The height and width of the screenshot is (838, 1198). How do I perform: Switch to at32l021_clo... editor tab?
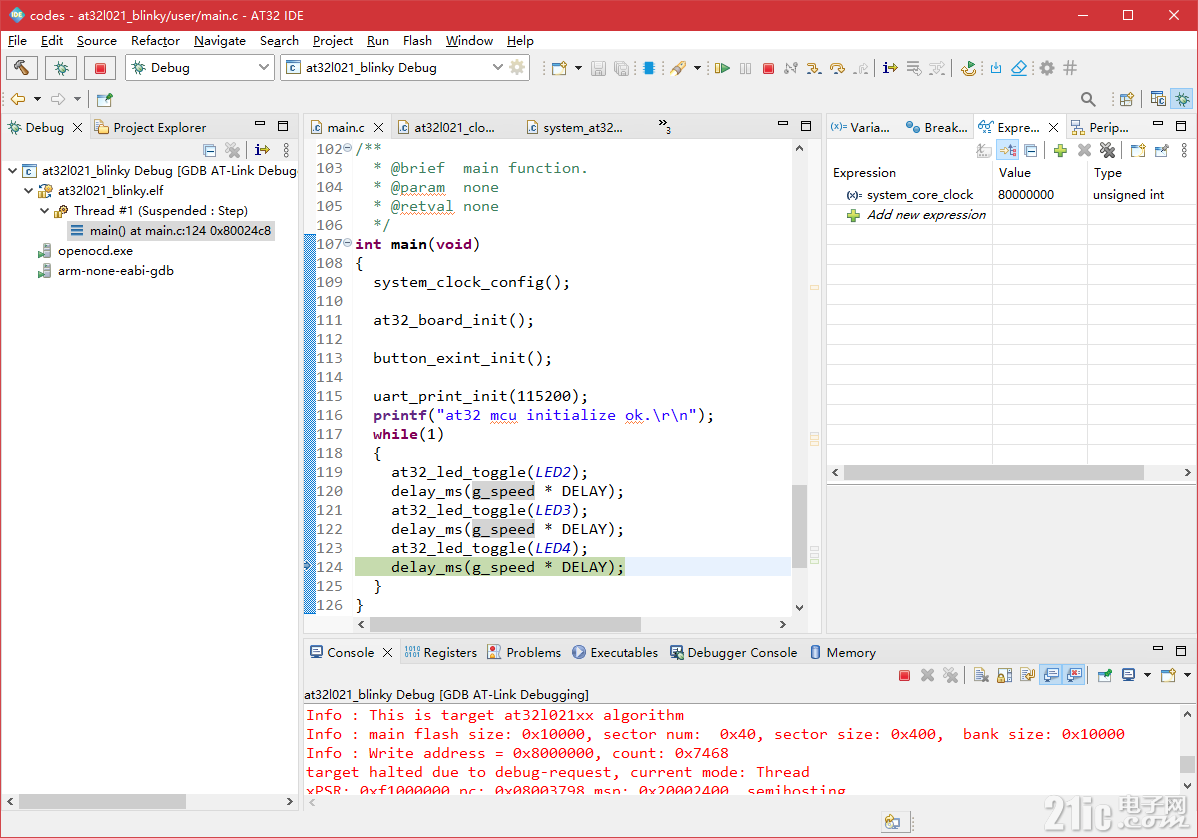coord(446,128)
